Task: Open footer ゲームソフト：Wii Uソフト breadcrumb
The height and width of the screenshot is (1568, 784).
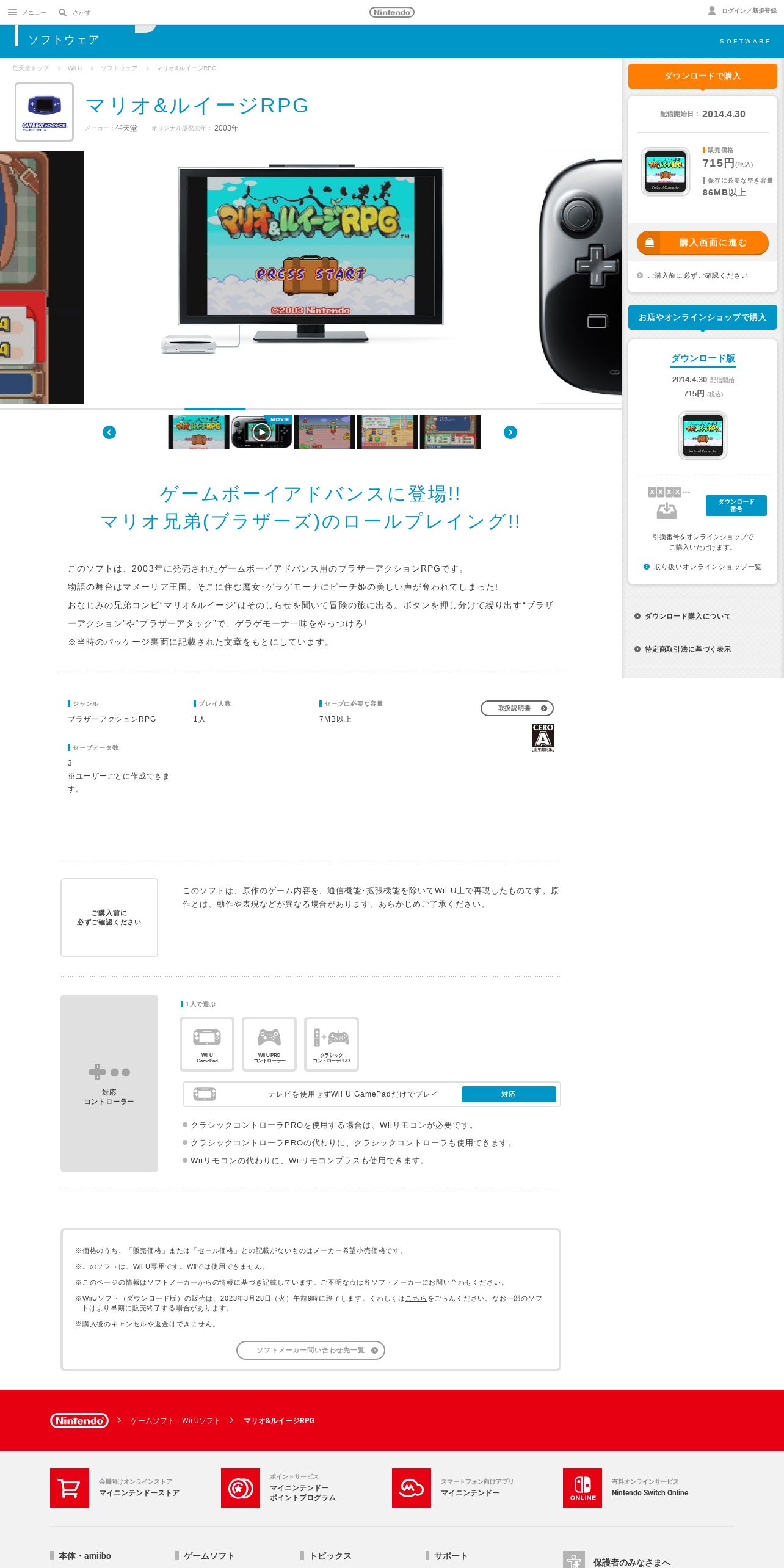Action: pos(175,1421)
